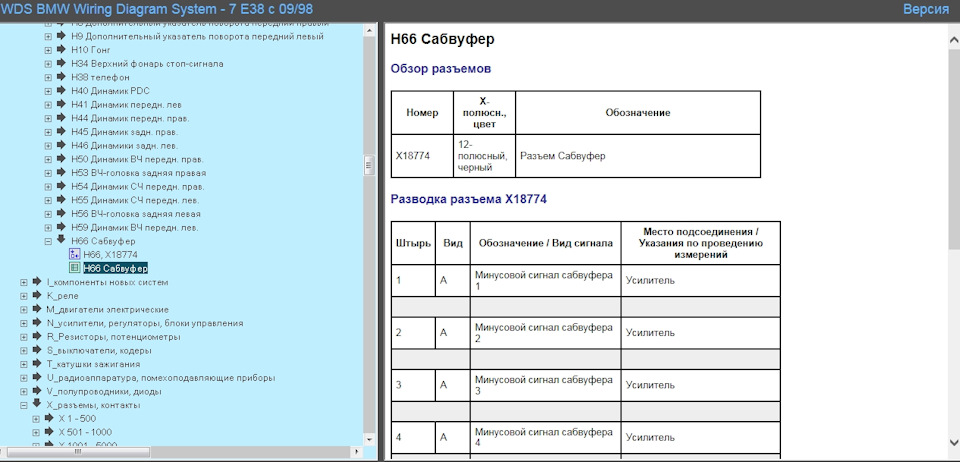Select the highlighted H66 Сабвуфер leaf item
This screenshot has height=462, width=960.
116,269
